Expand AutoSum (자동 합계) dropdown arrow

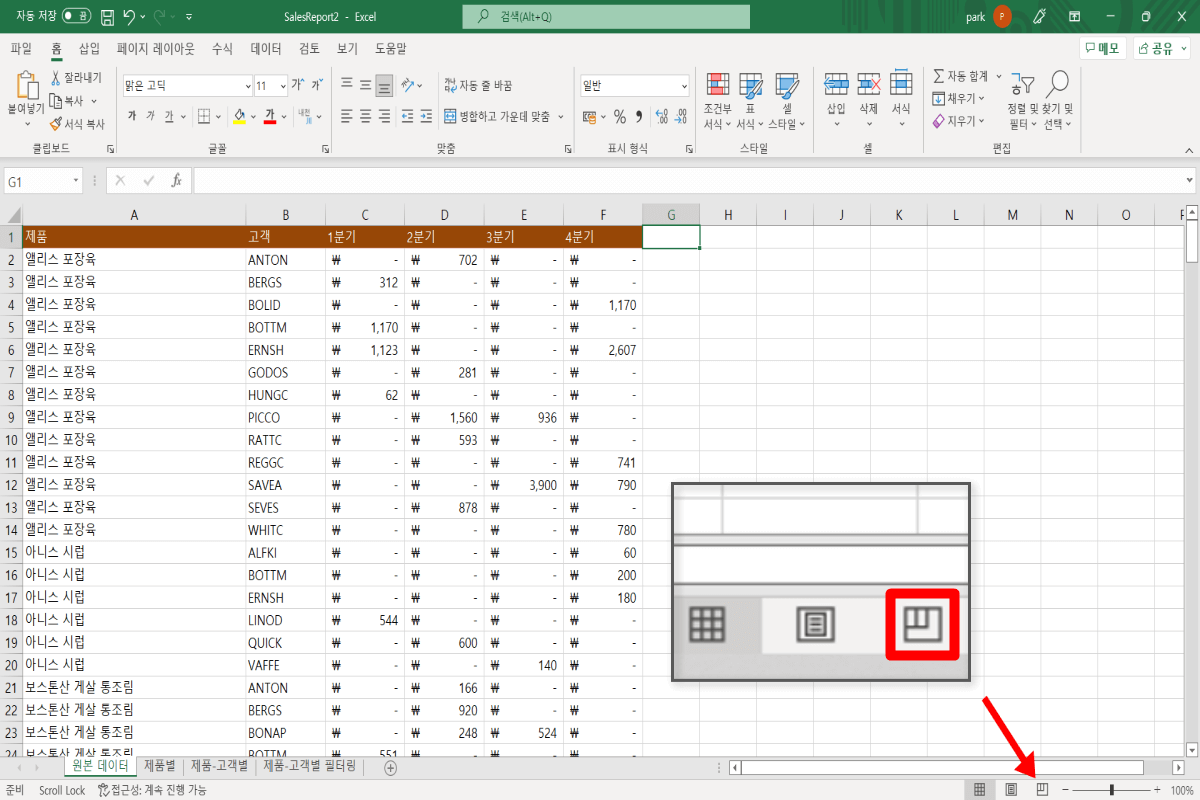998,76
